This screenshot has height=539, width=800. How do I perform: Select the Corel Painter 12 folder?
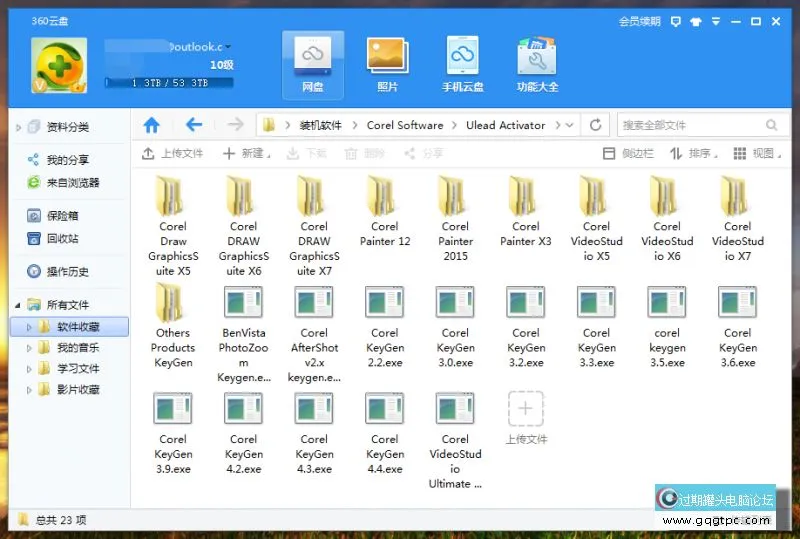point(385,211)
